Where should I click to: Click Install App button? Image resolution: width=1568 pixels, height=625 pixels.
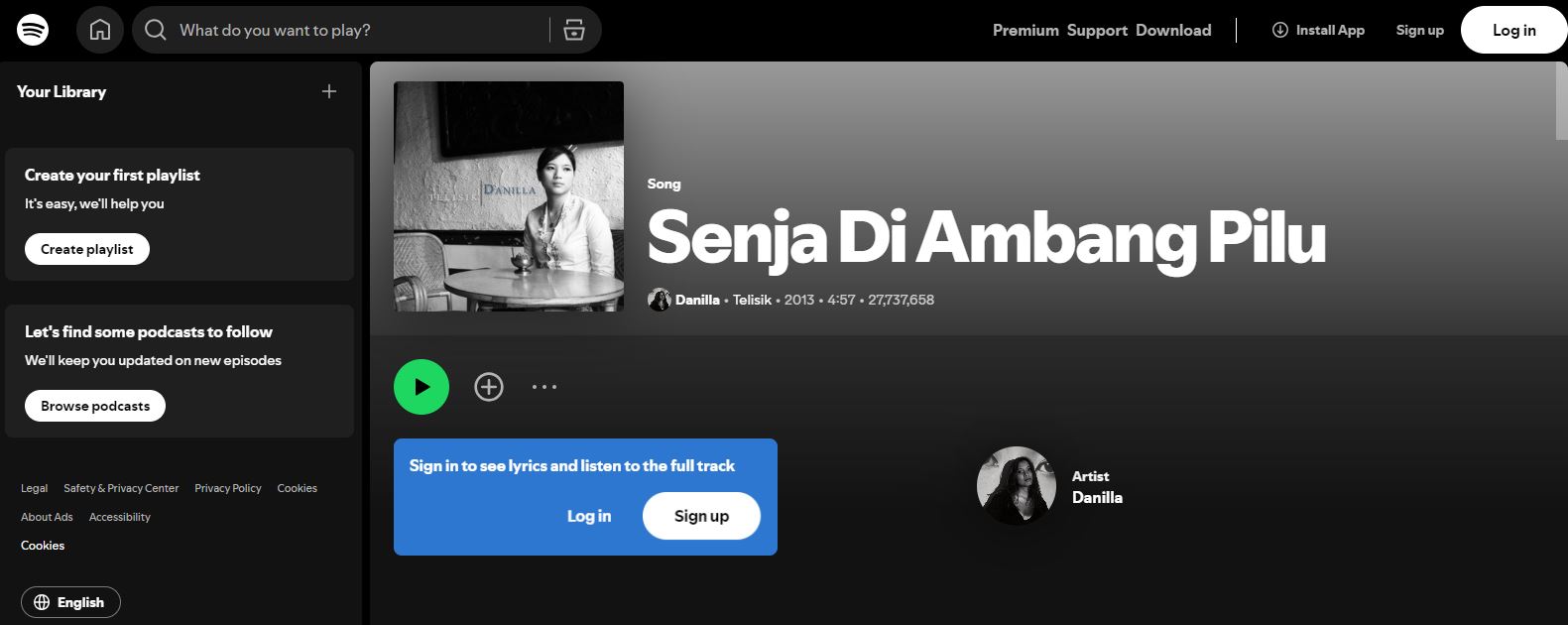tap(1318, 30)
